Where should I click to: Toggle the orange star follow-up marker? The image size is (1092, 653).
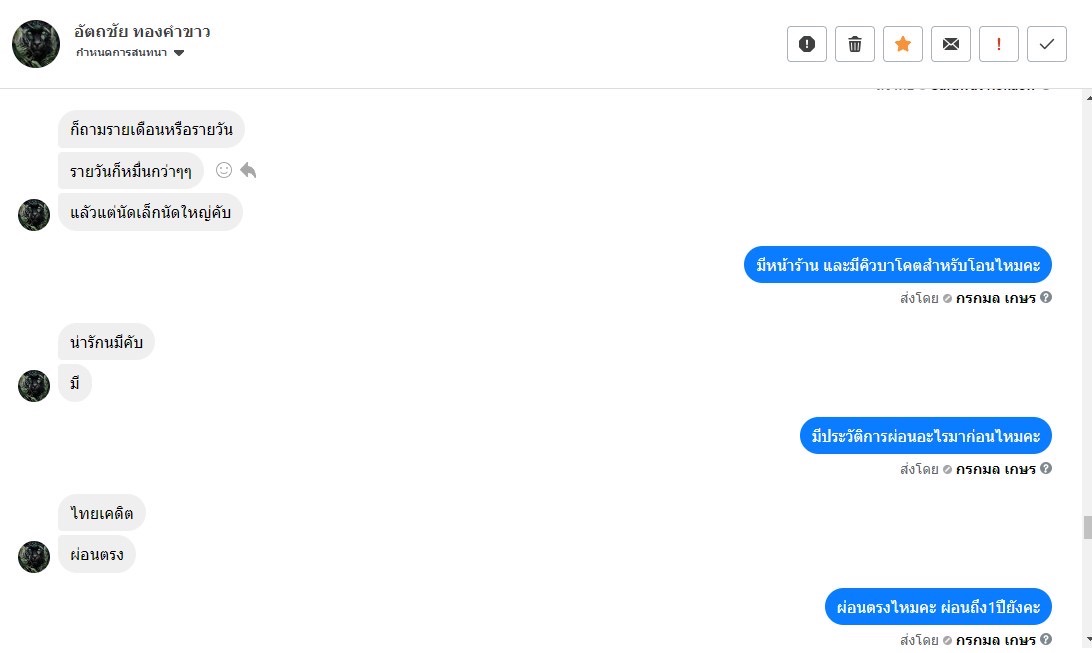click(x=903, y=44)
